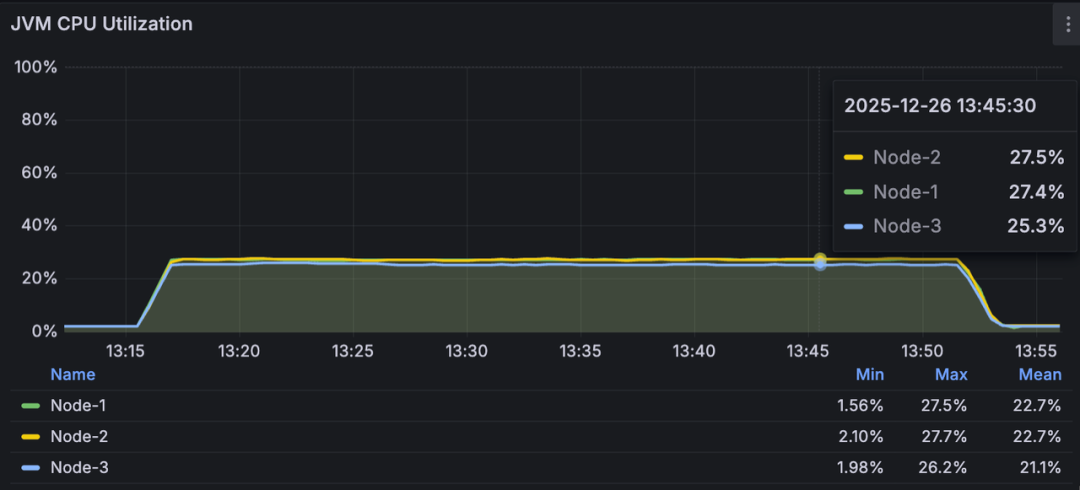Sort legend by Name column
The height and width of the screenshot is (490, 1080).
tap(73, 375)
